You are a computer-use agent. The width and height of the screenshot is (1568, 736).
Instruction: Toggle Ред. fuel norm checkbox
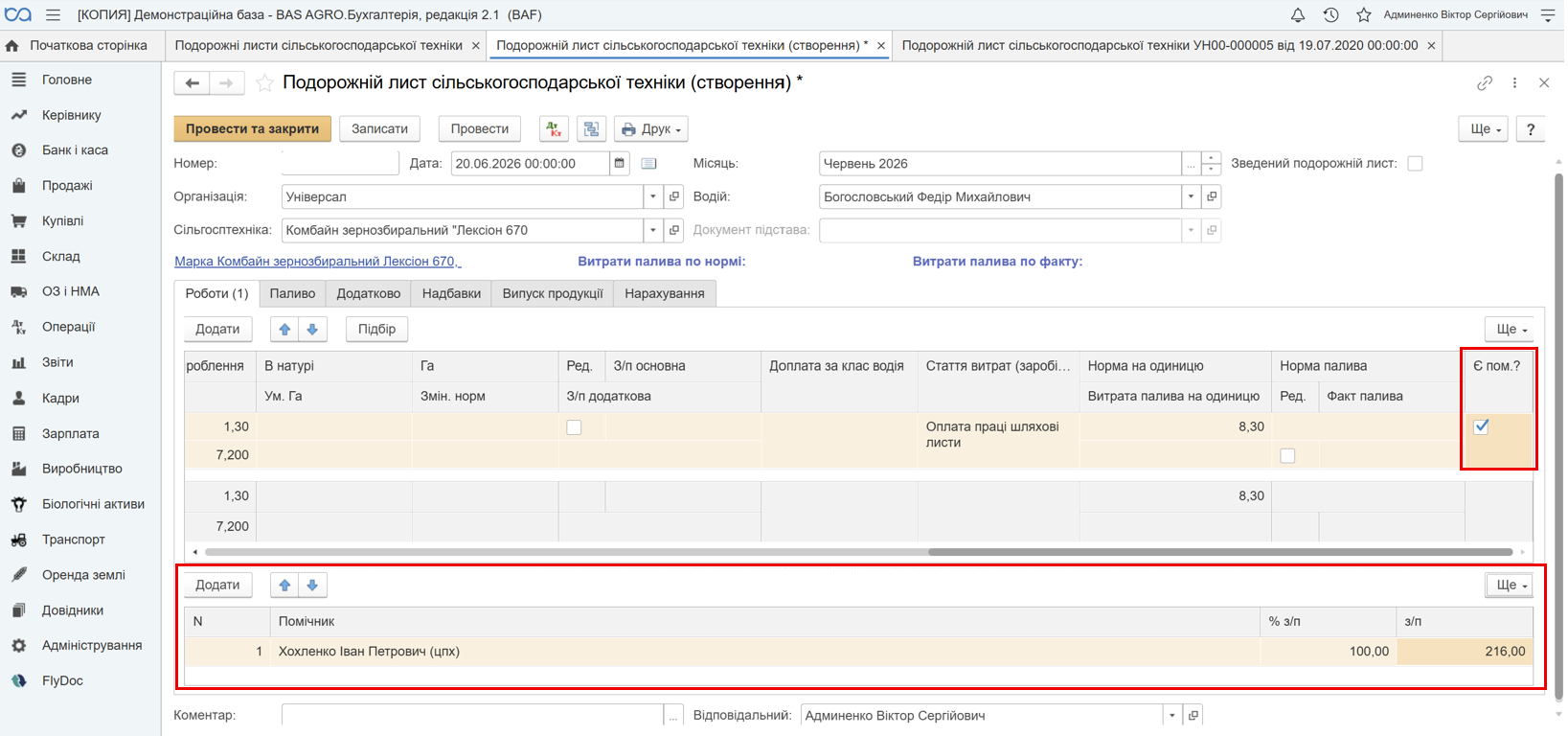1287,456
